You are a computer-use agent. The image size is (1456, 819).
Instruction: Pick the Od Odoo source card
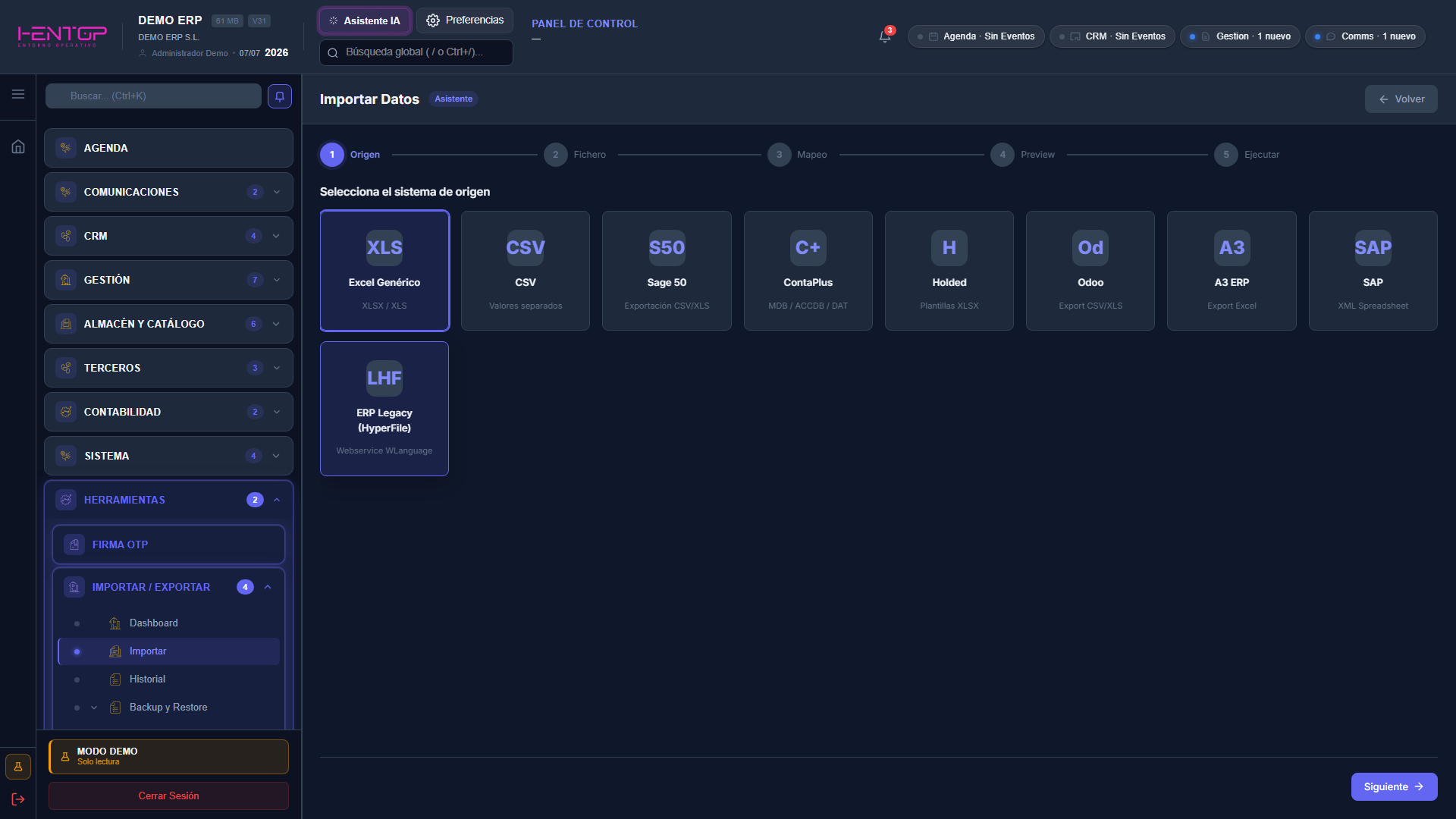pos(1090,271)
